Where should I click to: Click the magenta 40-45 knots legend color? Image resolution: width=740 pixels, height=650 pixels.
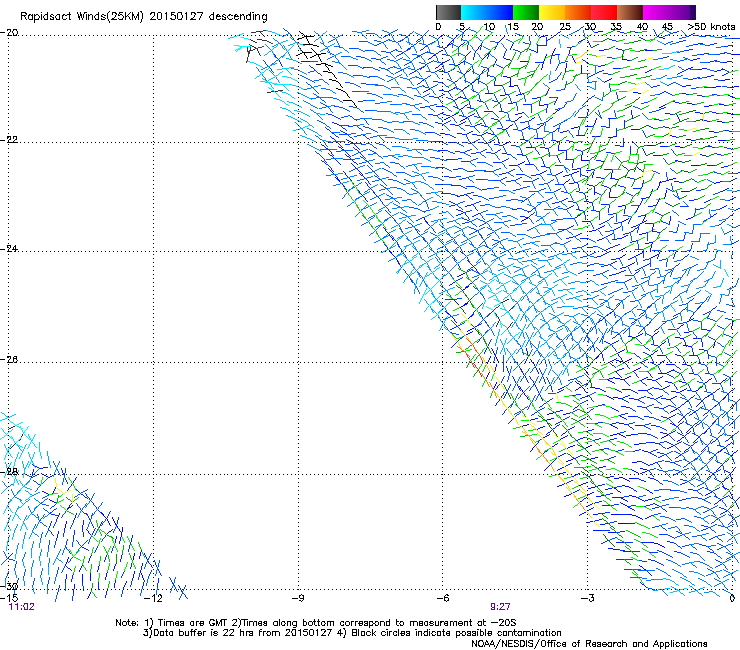point(656,12)
